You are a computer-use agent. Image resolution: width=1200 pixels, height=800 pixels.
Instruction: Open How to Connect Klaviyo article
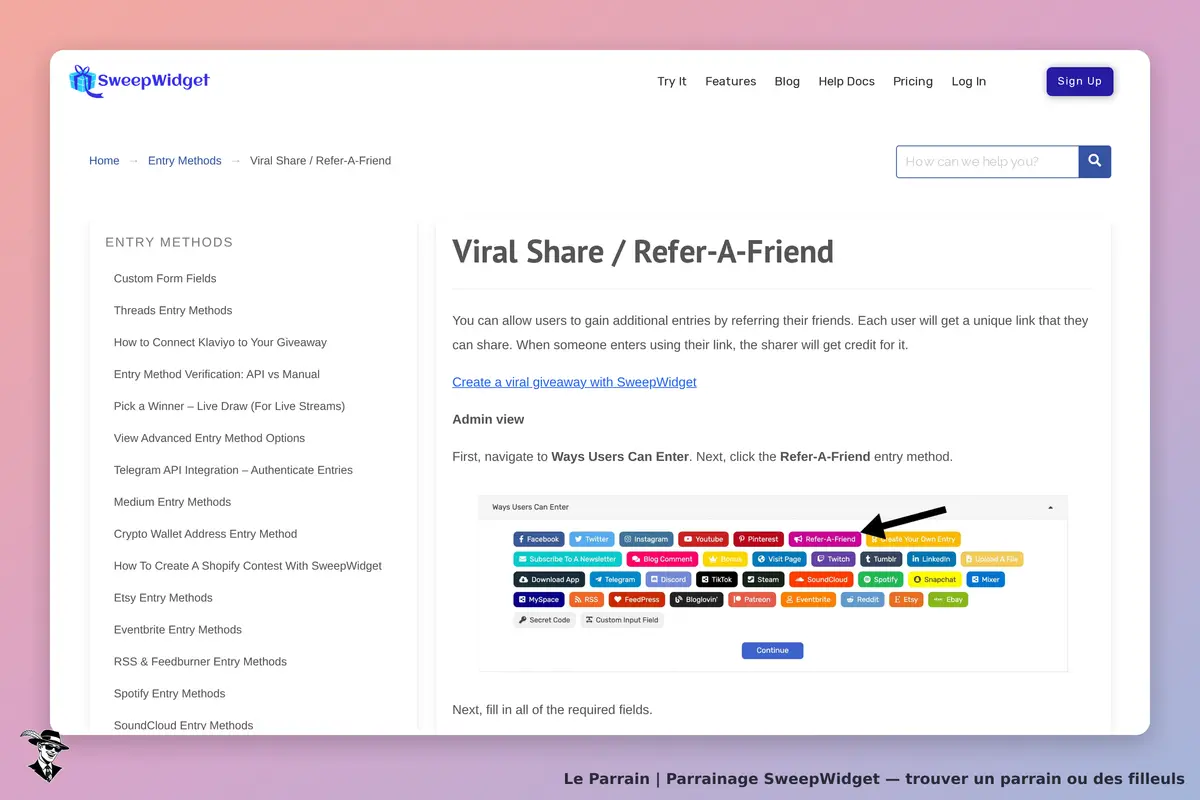(220, 343)
